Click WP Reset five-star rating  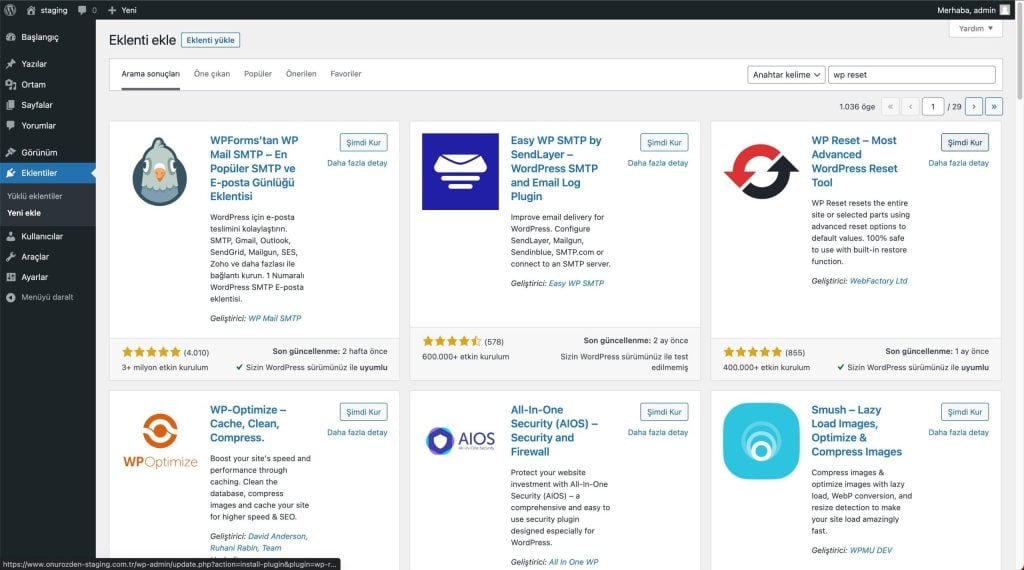point(752,352)
